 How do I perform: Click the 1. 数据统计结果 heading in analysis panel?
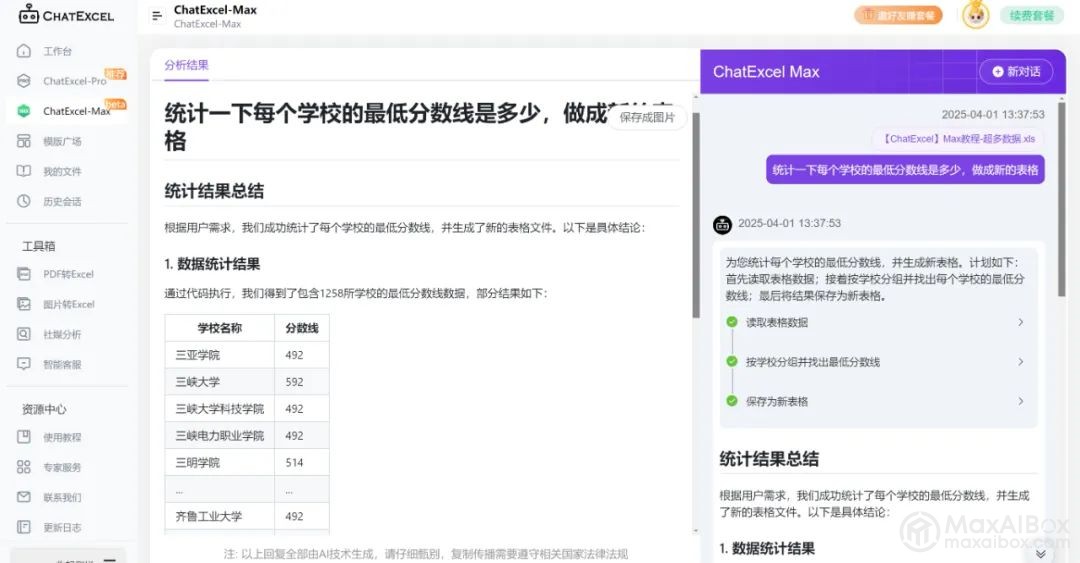212,264
